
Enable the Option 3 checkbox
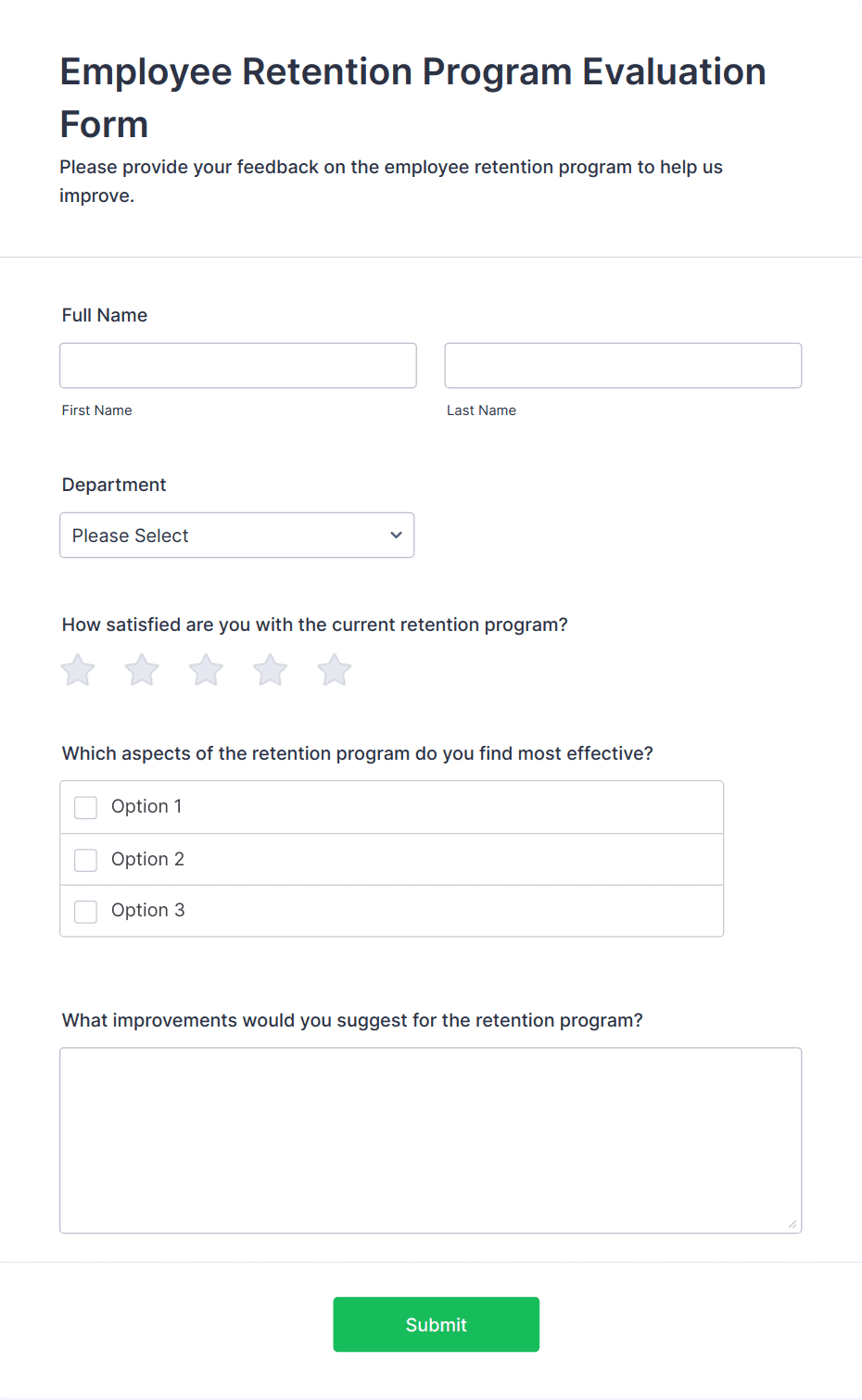(x=85, y=911)
